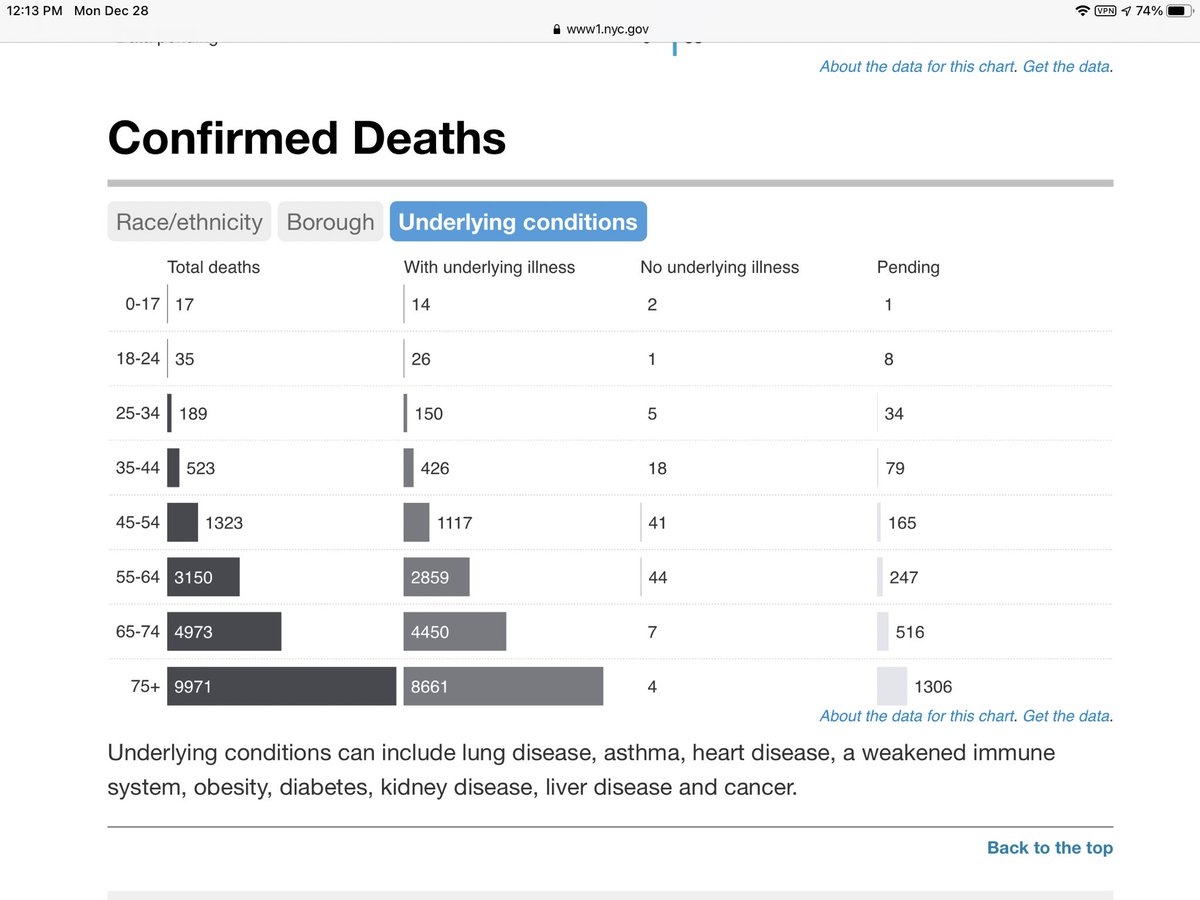Click the 65-74 age group label

(138, 632)
